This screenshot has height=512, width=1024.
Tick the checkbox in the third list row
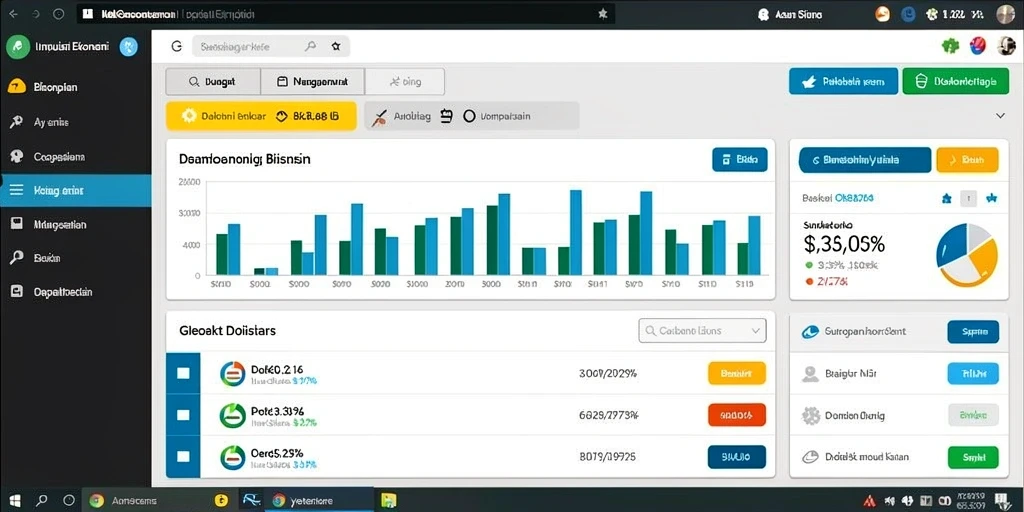click(x=183, y=456)
